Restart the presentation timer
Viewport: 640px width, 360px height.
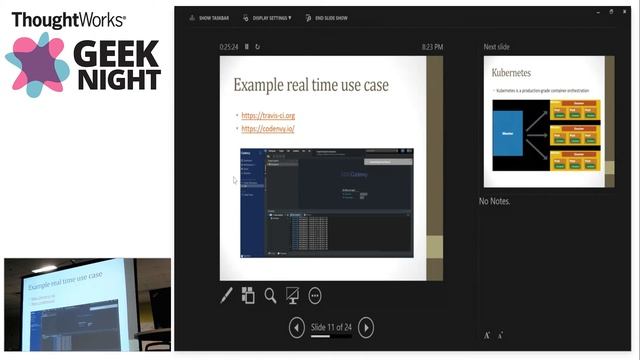pyautogui.click(x=258, y=47)
